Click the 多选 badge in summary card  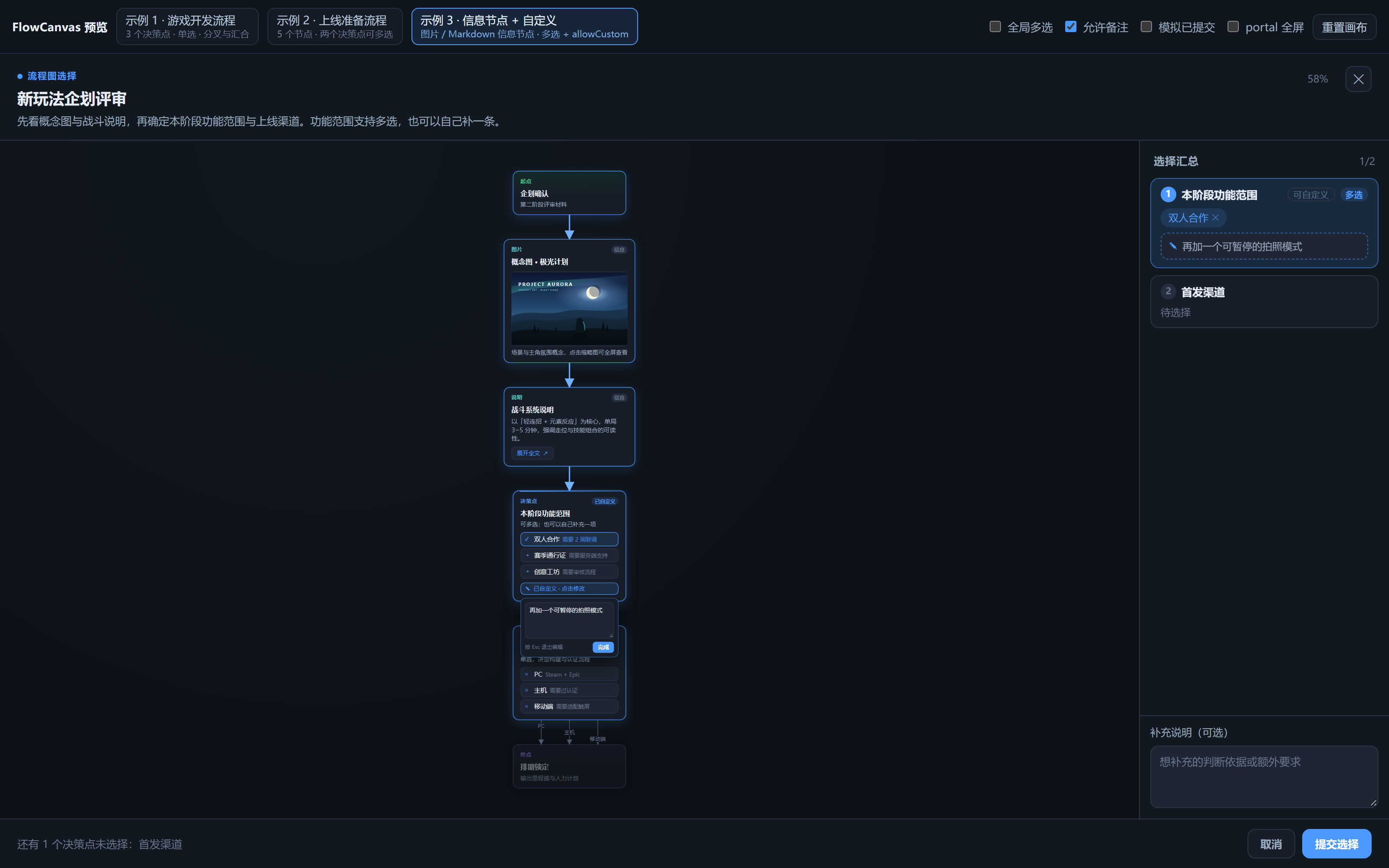[x=1353, y=195]
